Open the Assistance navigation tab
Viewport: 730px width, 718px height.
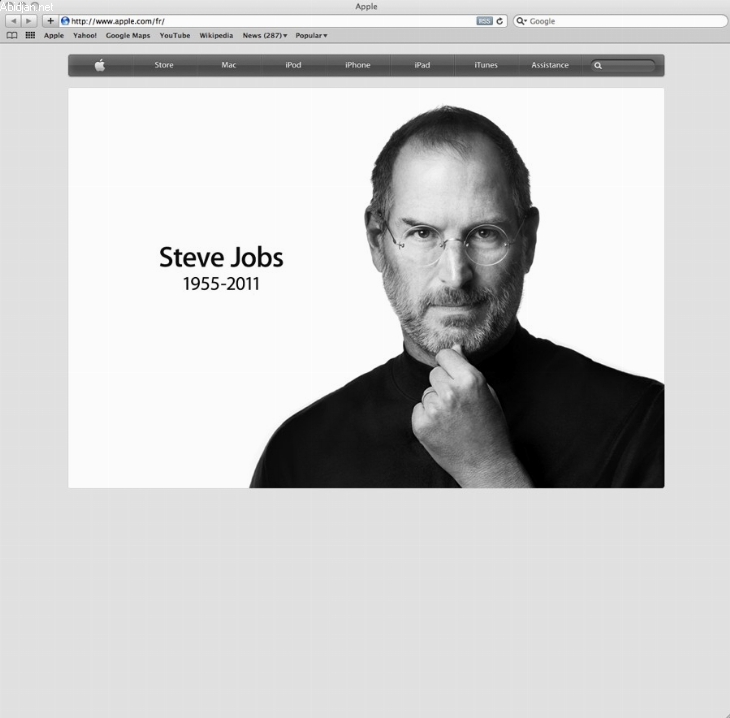(x=550, y=65)
